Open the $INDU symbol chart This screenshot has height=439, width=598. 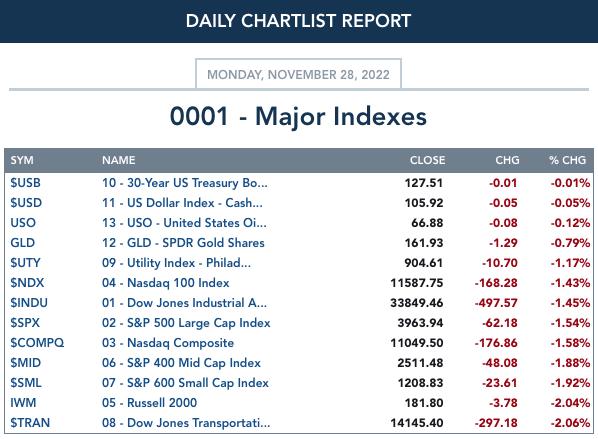[29, 303]
